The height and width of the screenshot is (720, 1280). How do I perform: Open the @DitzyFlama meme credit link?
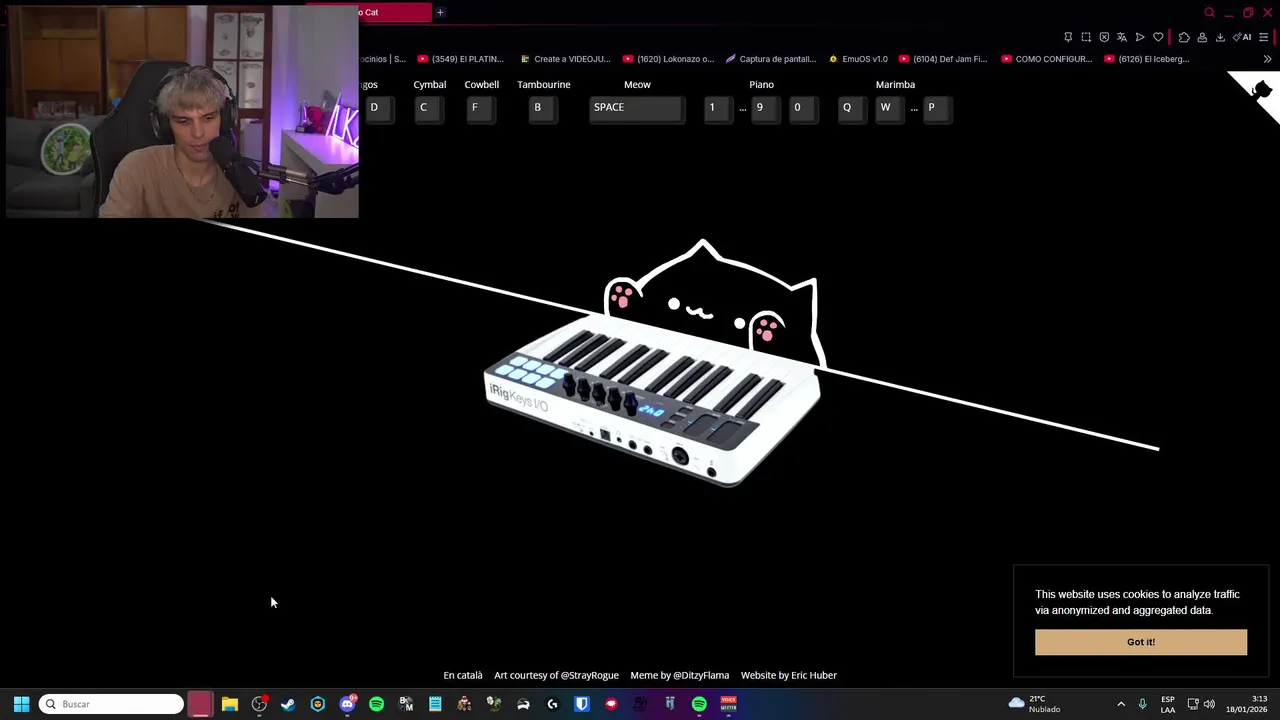coord(701,675)
